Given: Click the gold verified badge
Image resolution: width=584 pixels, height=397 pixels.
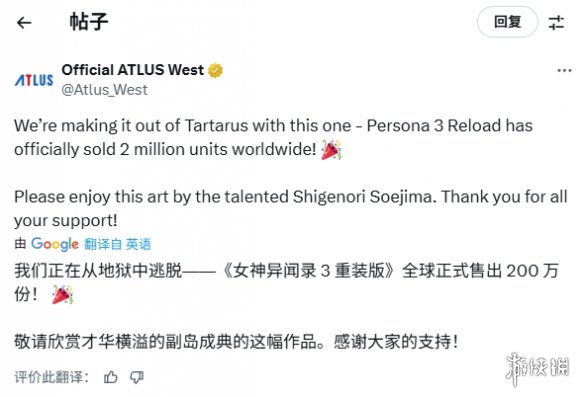Looking at the screenshot, I should [215, 70].
